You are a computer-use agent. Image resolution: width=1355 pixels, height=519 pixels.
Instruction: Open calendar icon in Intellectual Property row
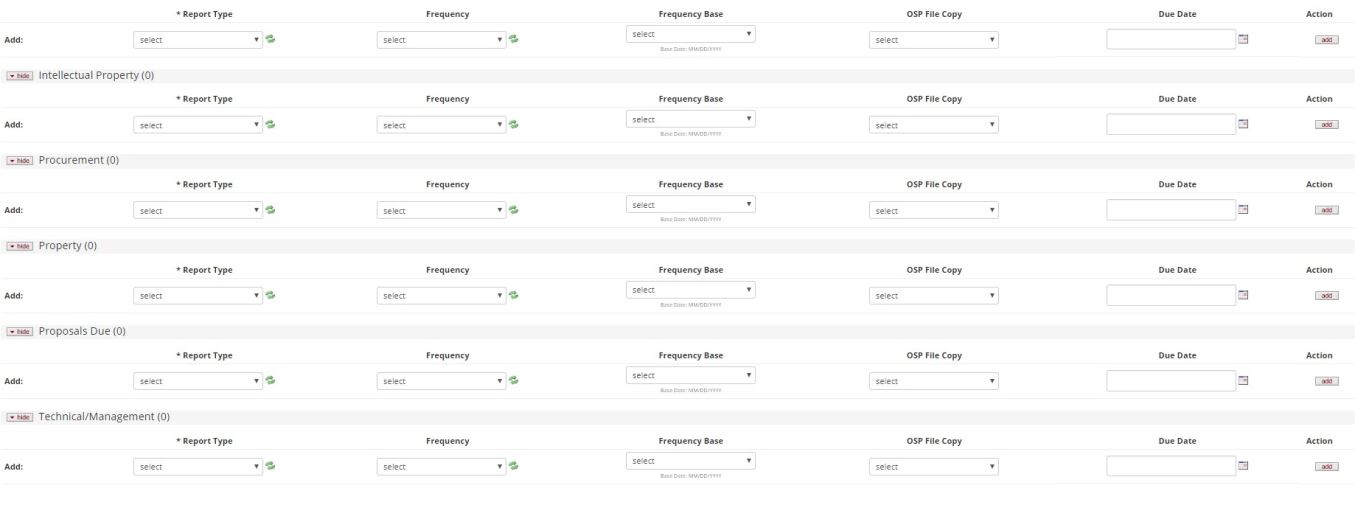pos(1244,124)
